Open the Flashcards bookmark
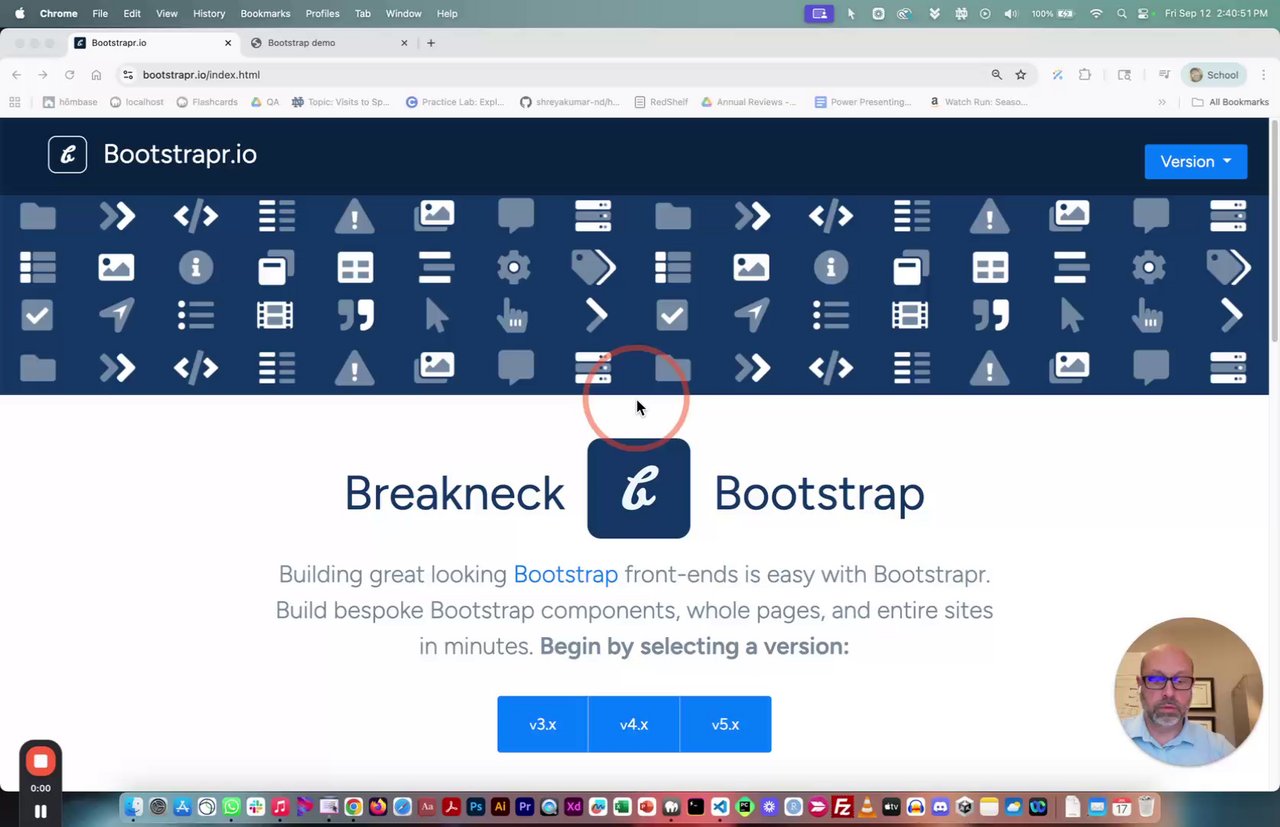The image size is (1280, 827). tap(207, 102)
